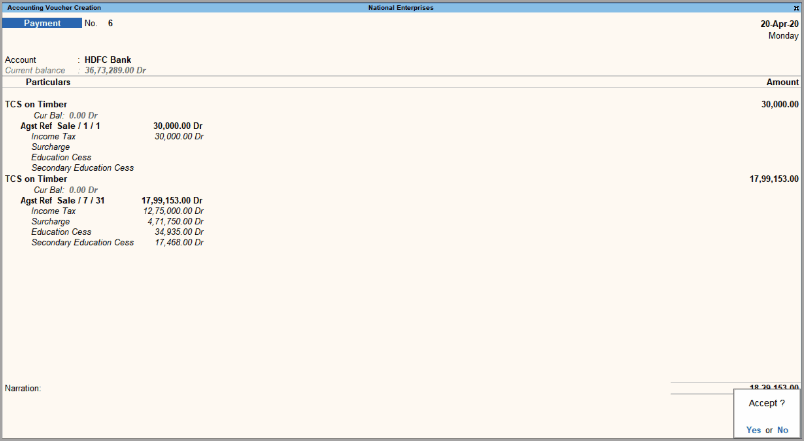Image resolution: width=804 pixels, height=441 pixels.
Task: Click Agst Ref Sale / 7 / 31
Action: pyautogui.click(x=63, y=201)
